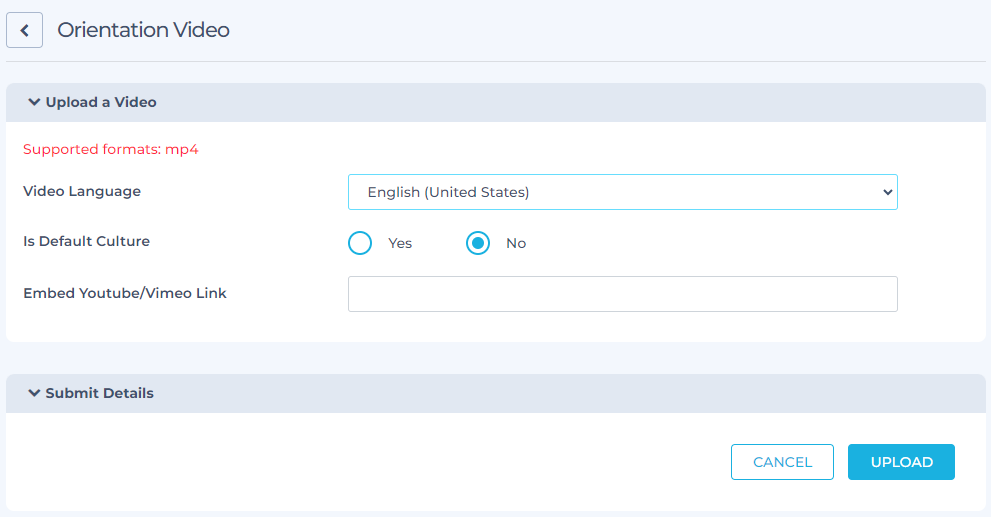This screenshot has width=991, height=517.
Task: Select No radio for Default Culture
Action: (478, 243)
